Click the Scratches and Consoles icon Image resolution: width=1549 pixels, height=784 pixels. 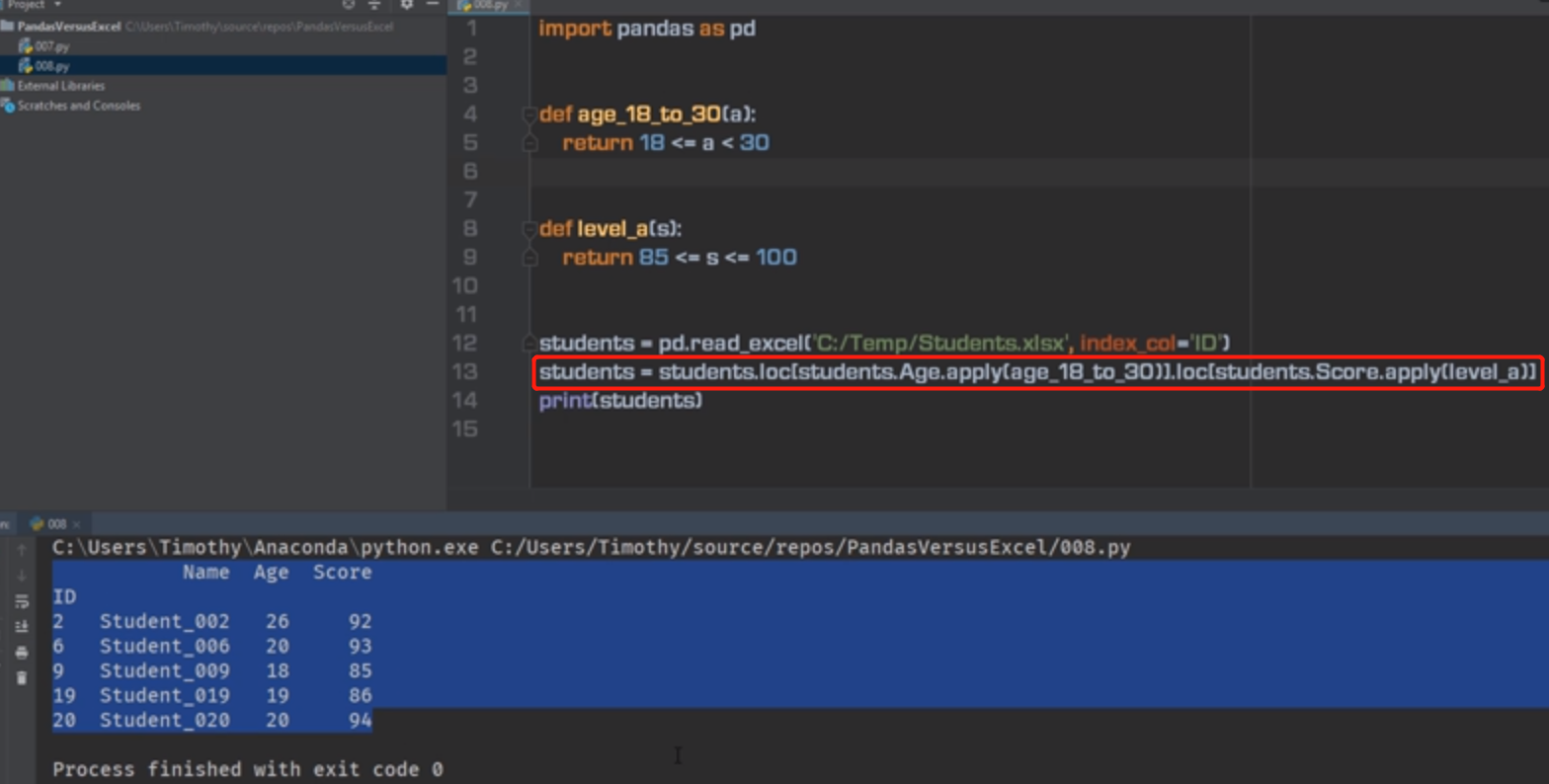(x=8, y=106)
